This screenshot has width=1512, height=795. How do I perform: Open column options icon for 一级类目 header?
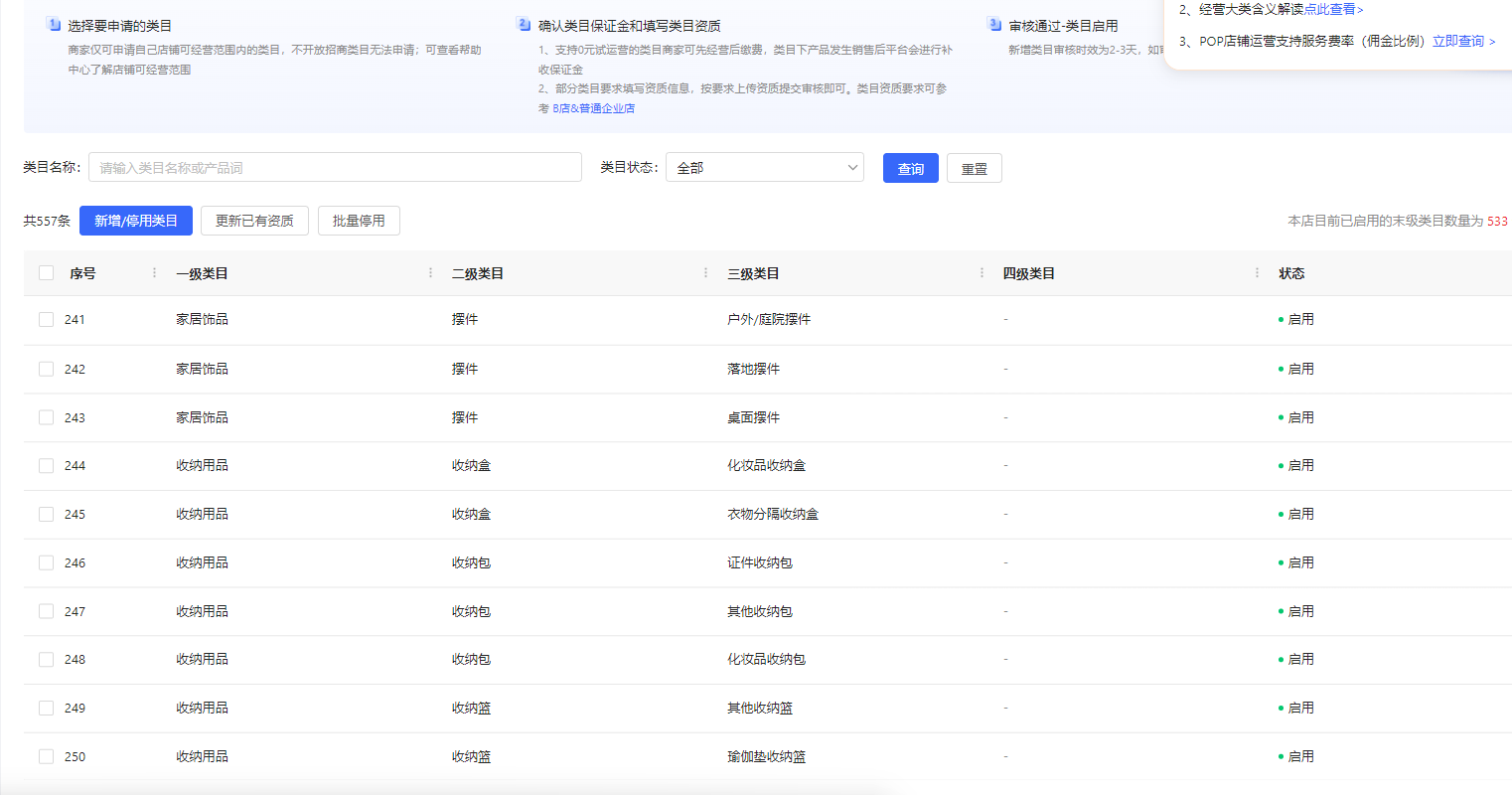(430, 272)
